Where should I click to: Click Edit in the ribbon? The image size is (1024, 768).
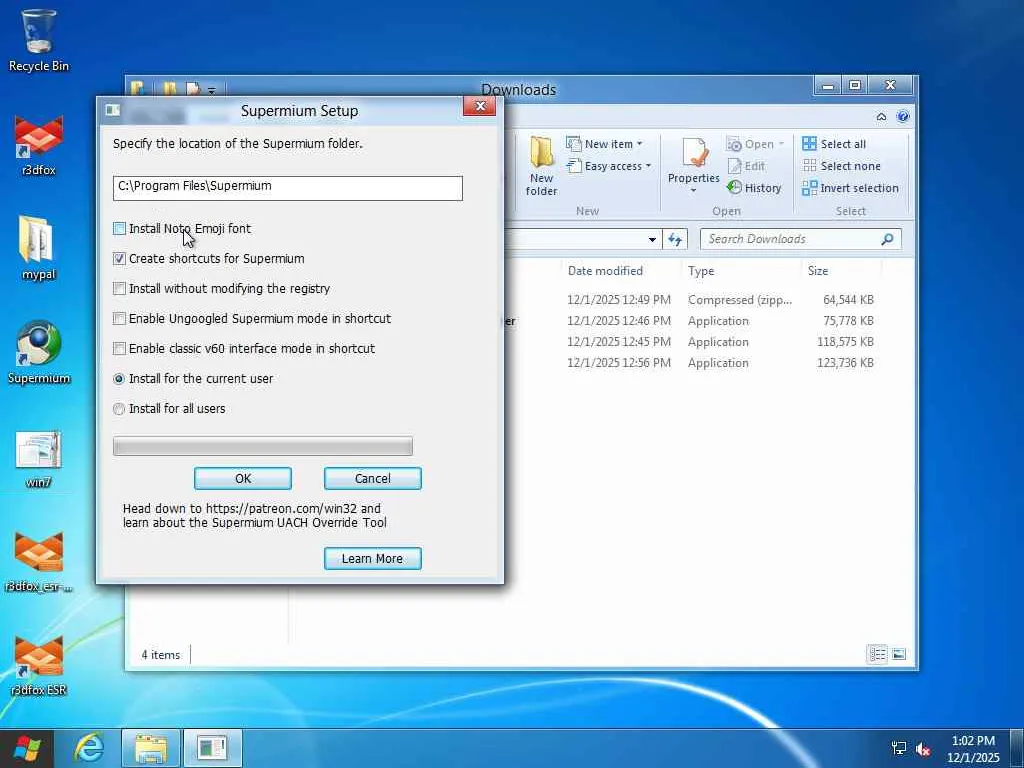tap(746, 166)
